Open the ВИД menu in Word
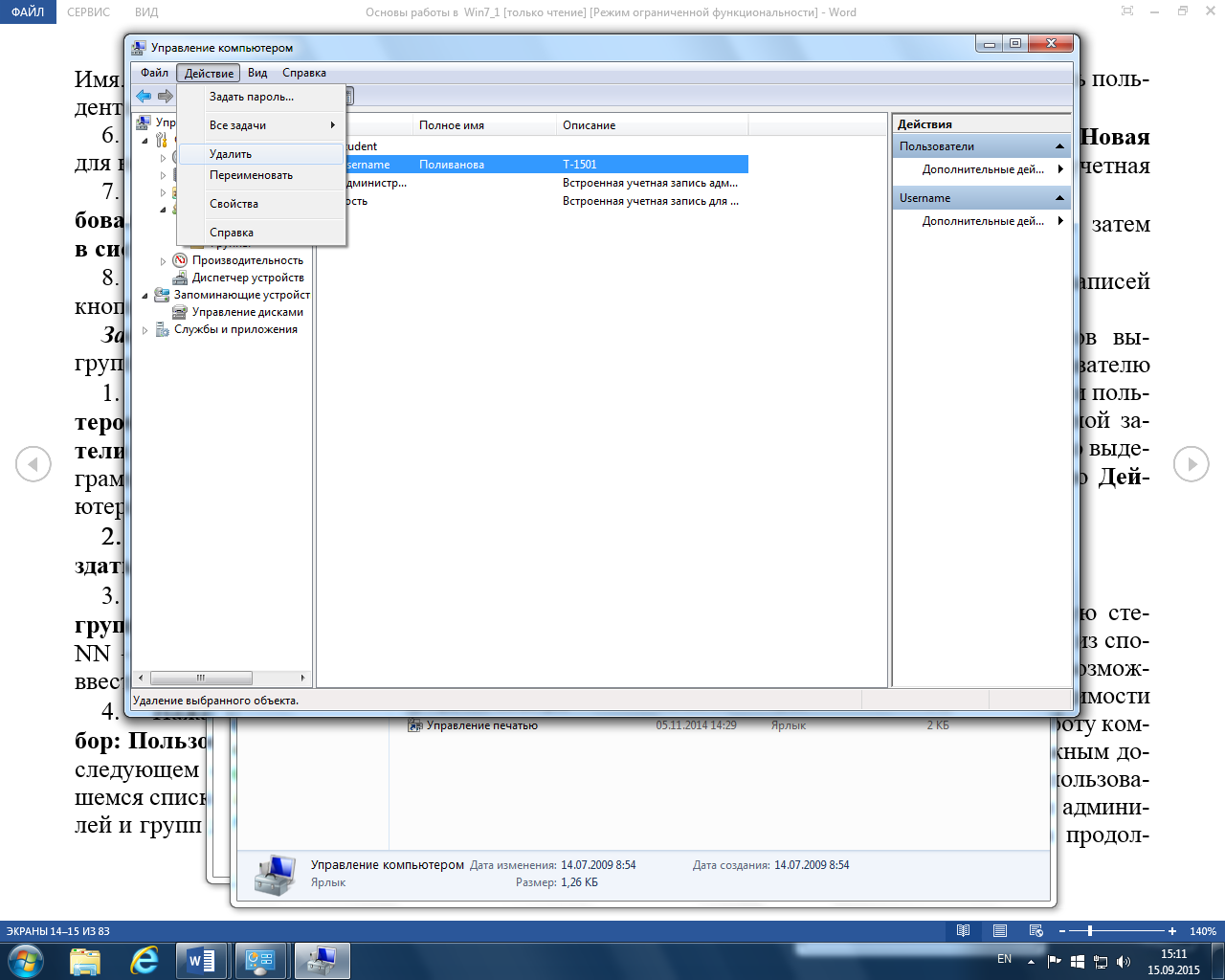 [146, 12]
